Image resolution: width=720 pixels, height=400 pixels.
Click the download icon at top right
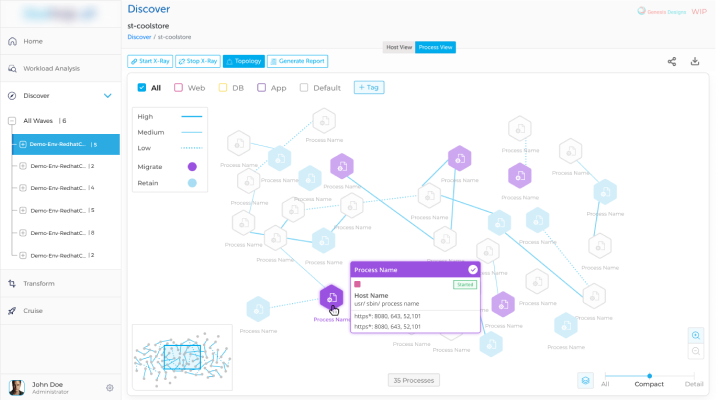pyautogui.click(x=695, y=61)
